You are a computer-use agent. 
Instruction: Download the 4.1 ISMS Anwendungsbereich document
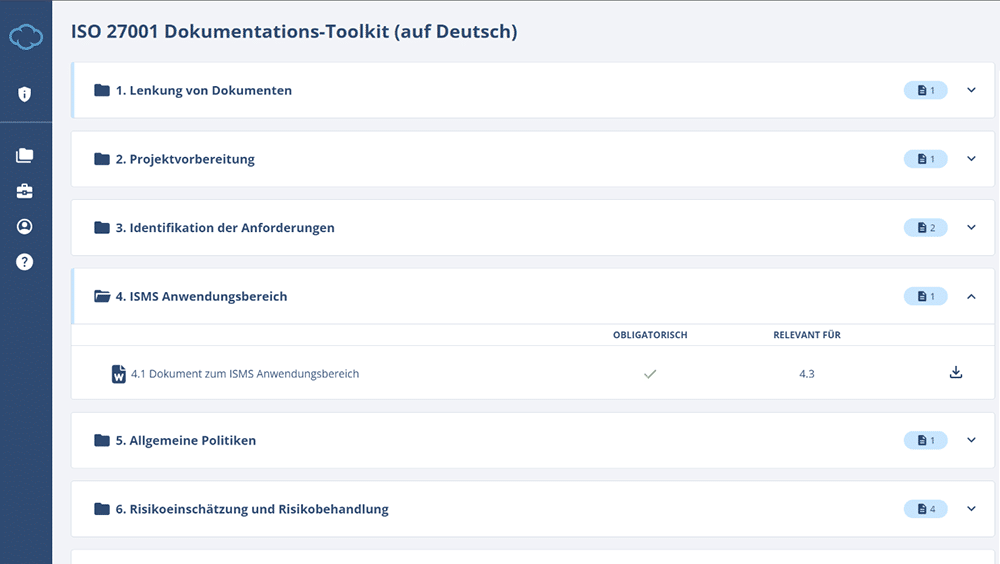click(x=955, y=373)
